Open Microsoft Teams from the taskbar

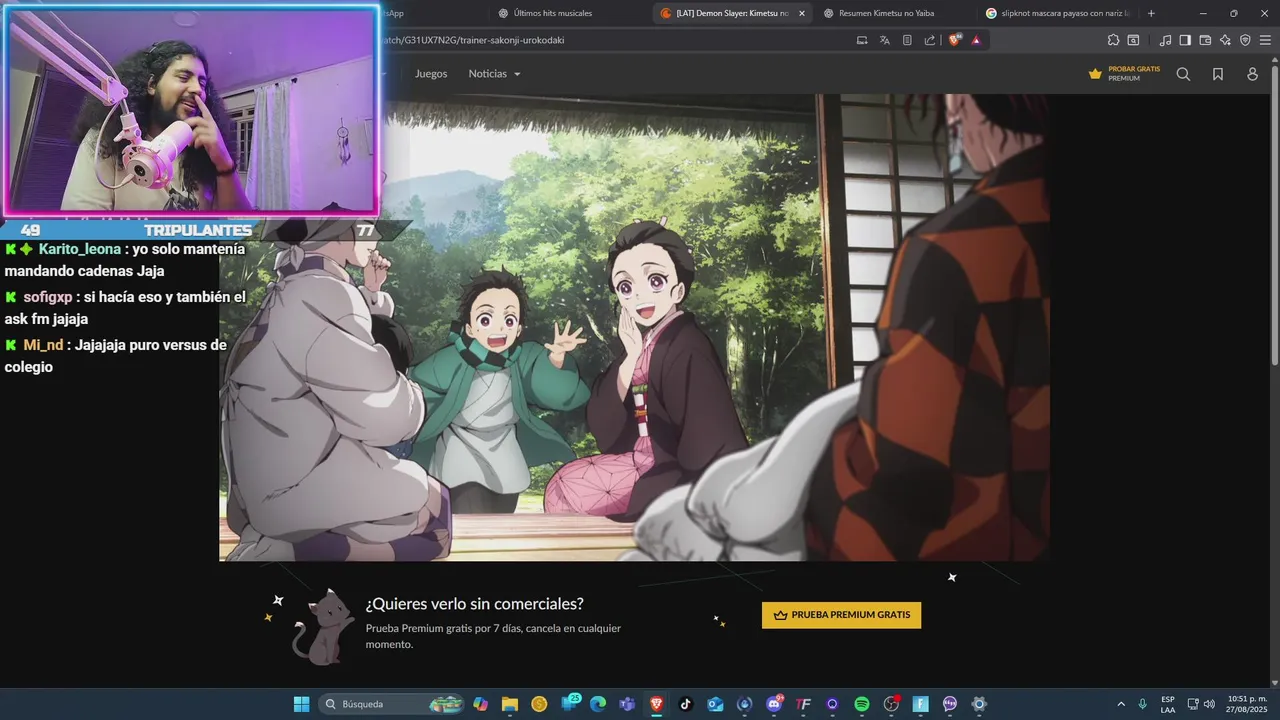(627, 704)
